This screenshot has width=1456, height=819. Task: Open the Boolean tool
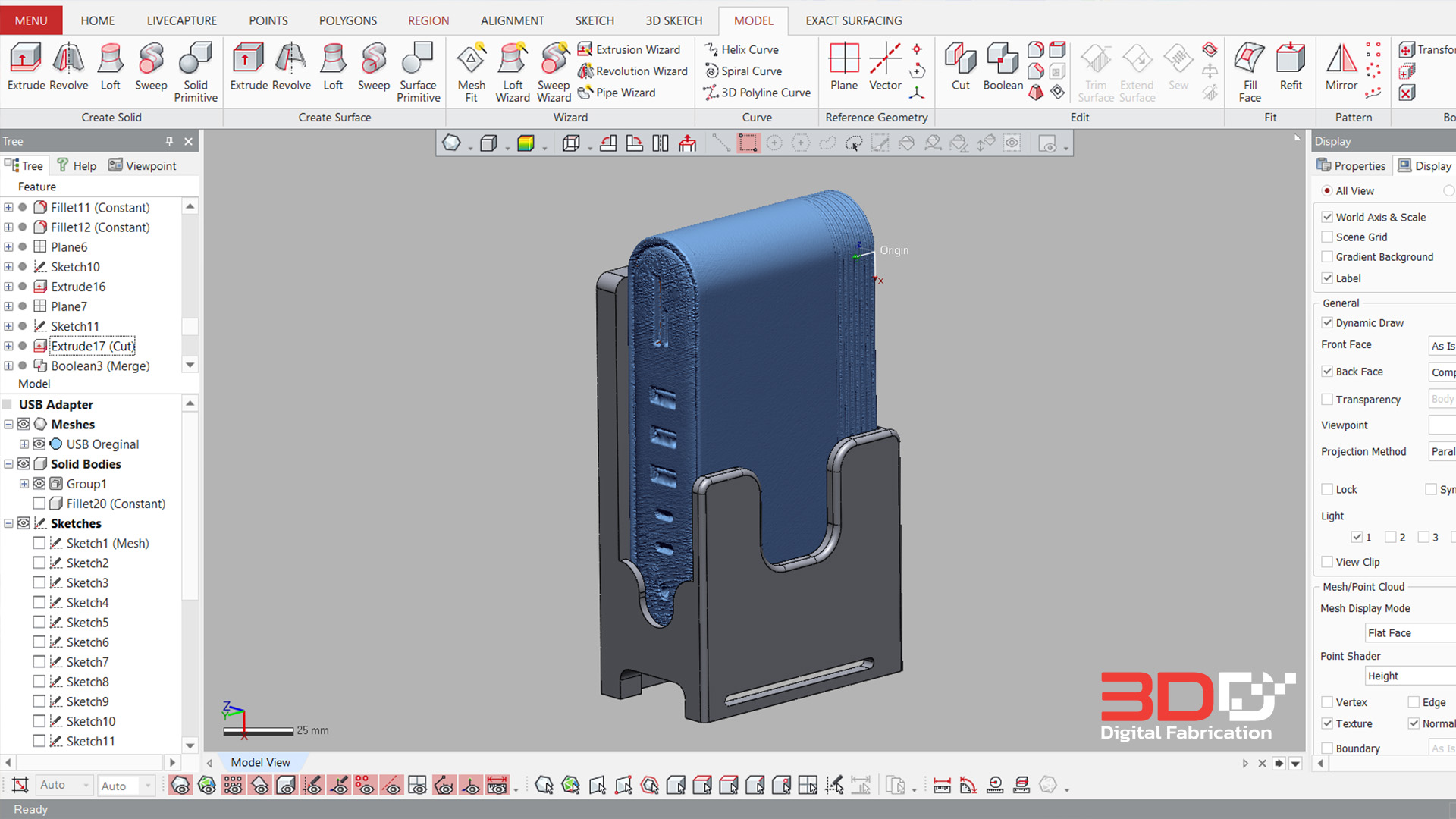tap(1003, 67)
